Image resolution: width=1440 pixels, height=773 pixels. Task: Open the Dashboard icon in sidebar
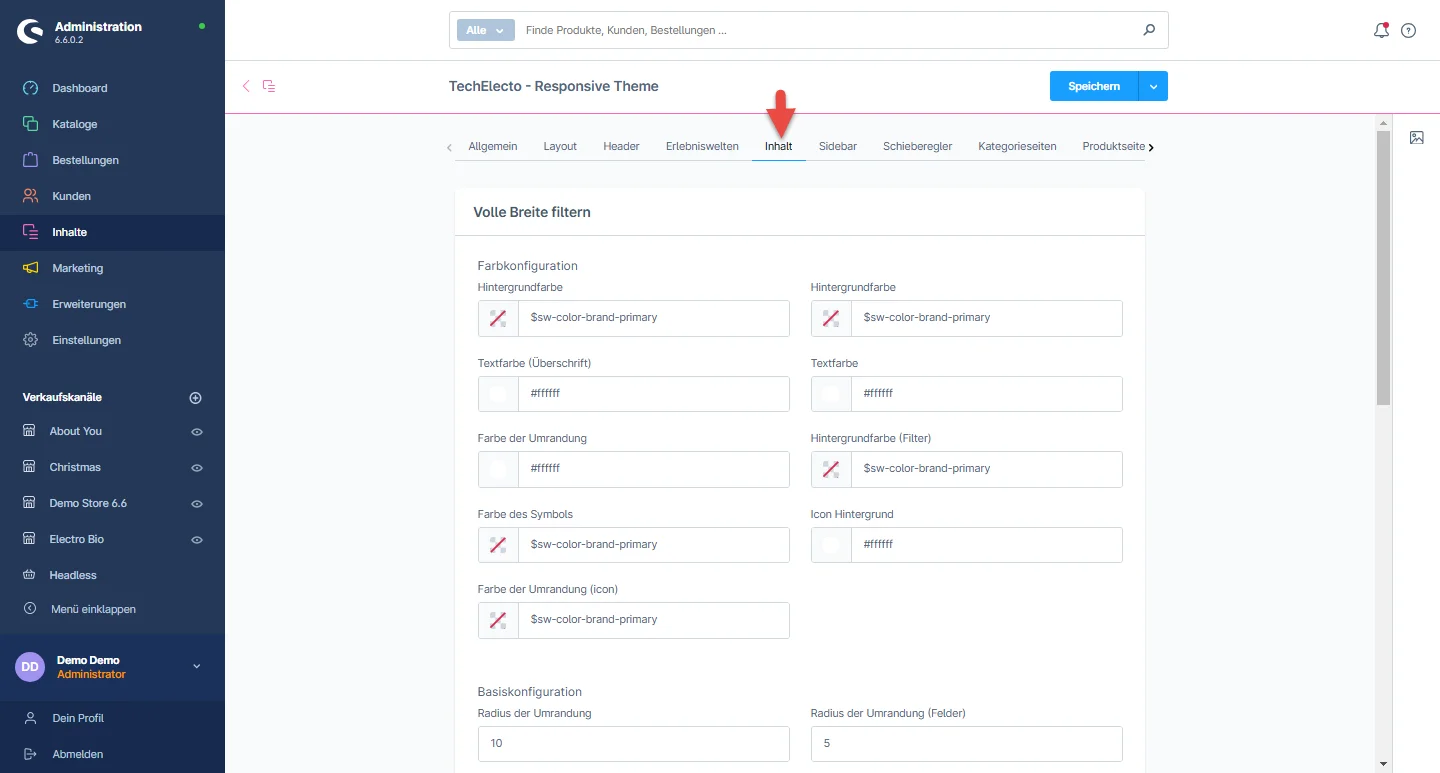(x=31, y=88)
